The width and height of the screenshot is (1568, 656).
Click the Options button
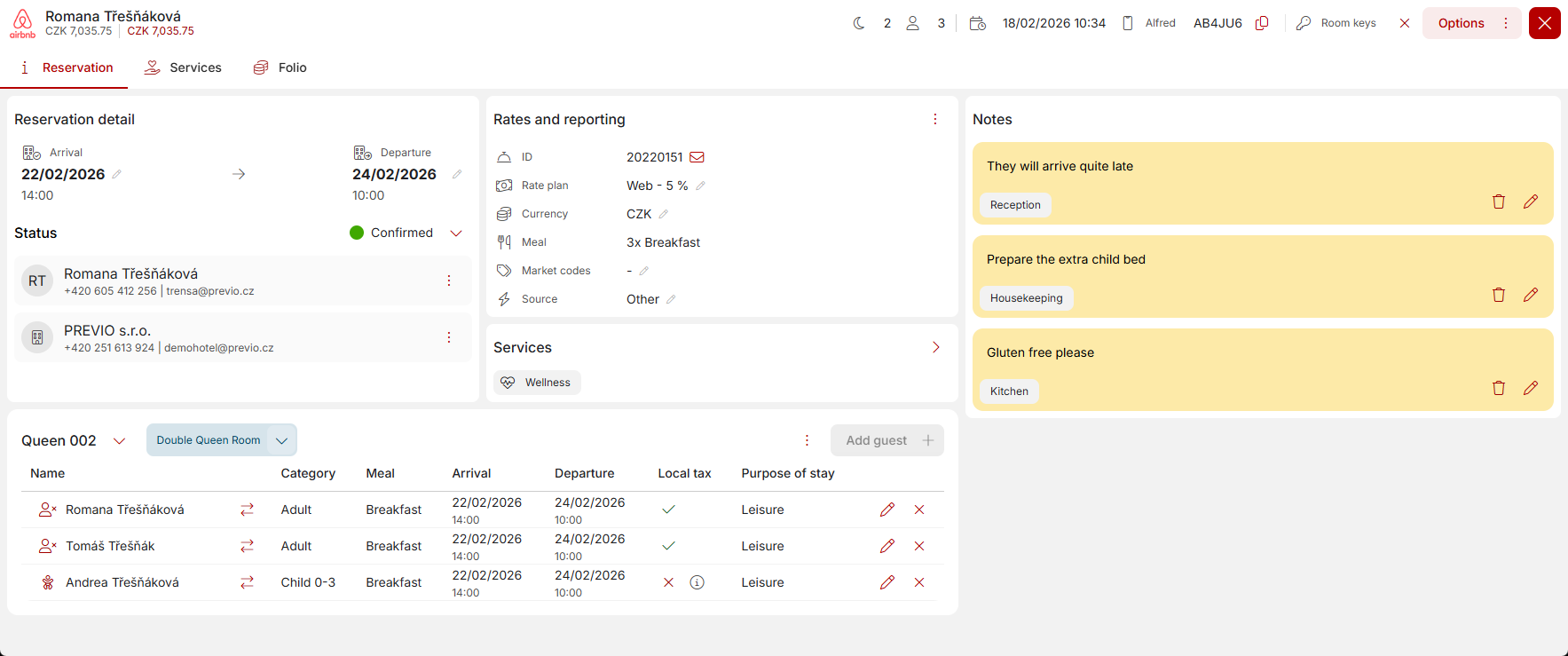1461,23
